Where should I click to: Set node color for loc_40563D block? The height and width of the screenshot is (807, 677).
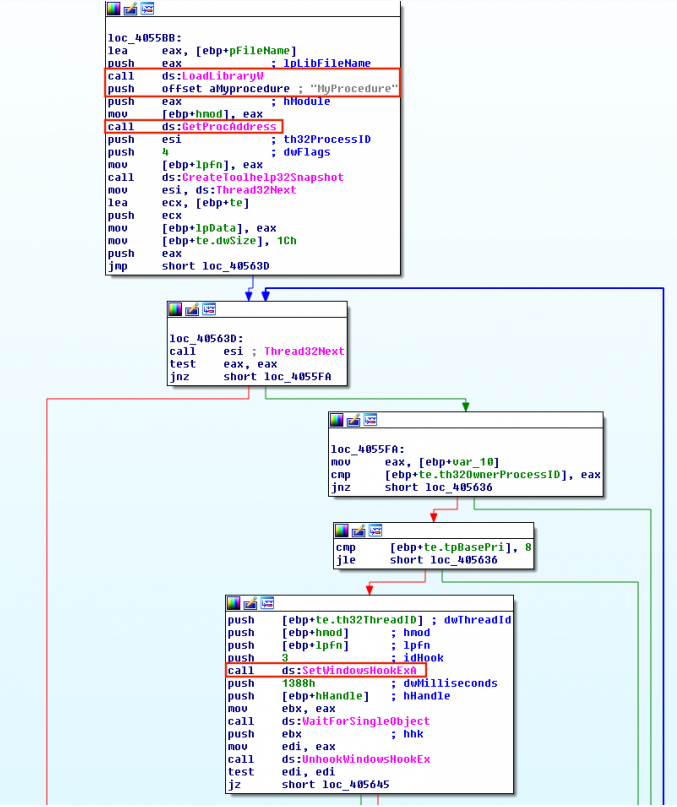[x=175, y=309]
